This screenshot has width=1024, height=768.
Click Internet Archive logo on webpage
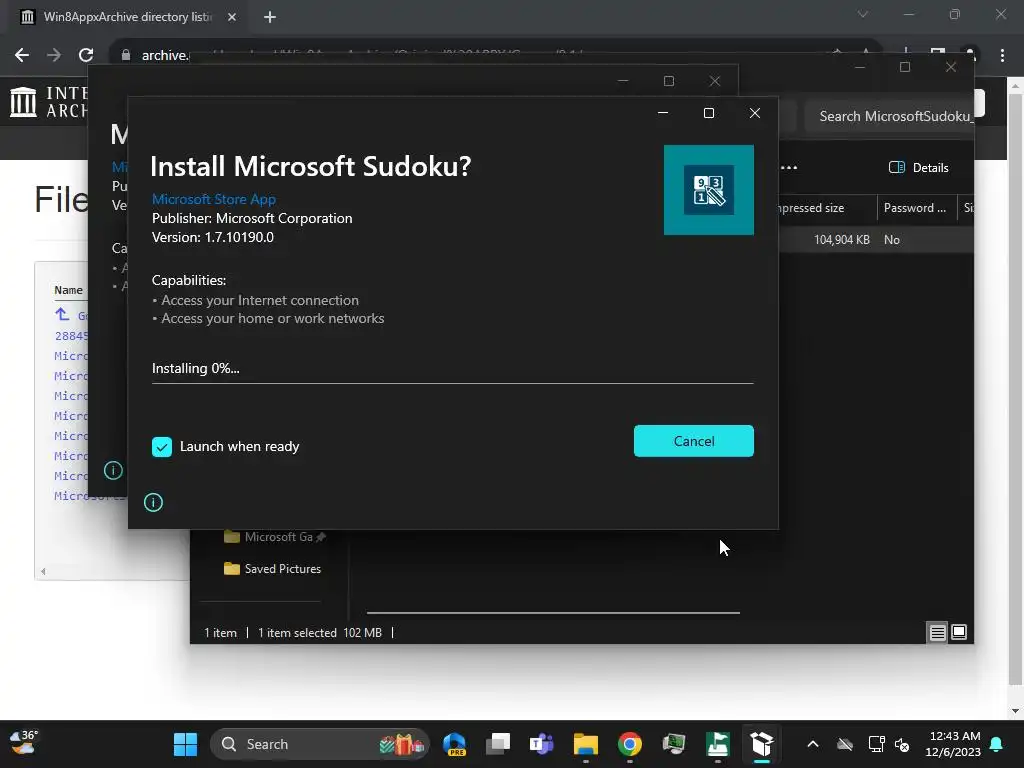point(48,102)
